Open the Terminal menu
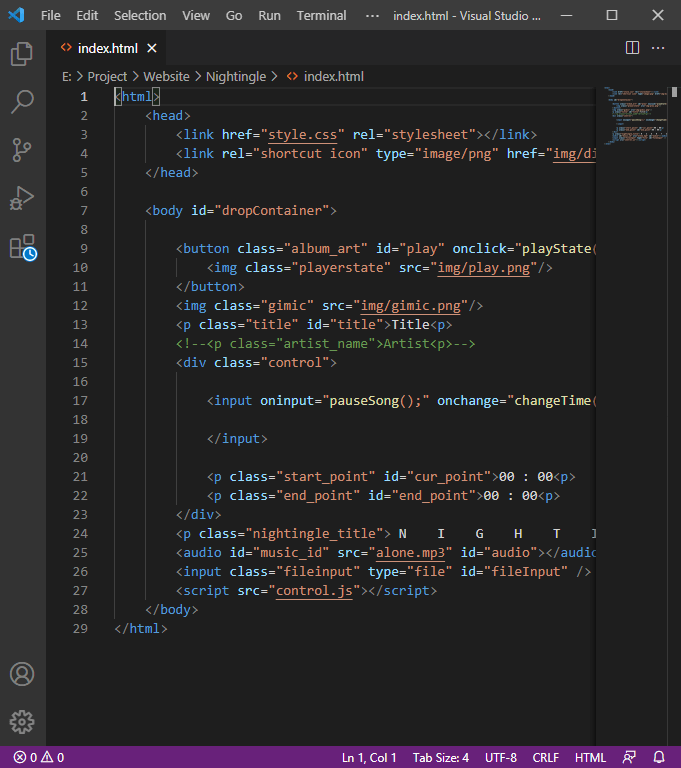Screen dimensions: 681x768 (x=321, y=15)
